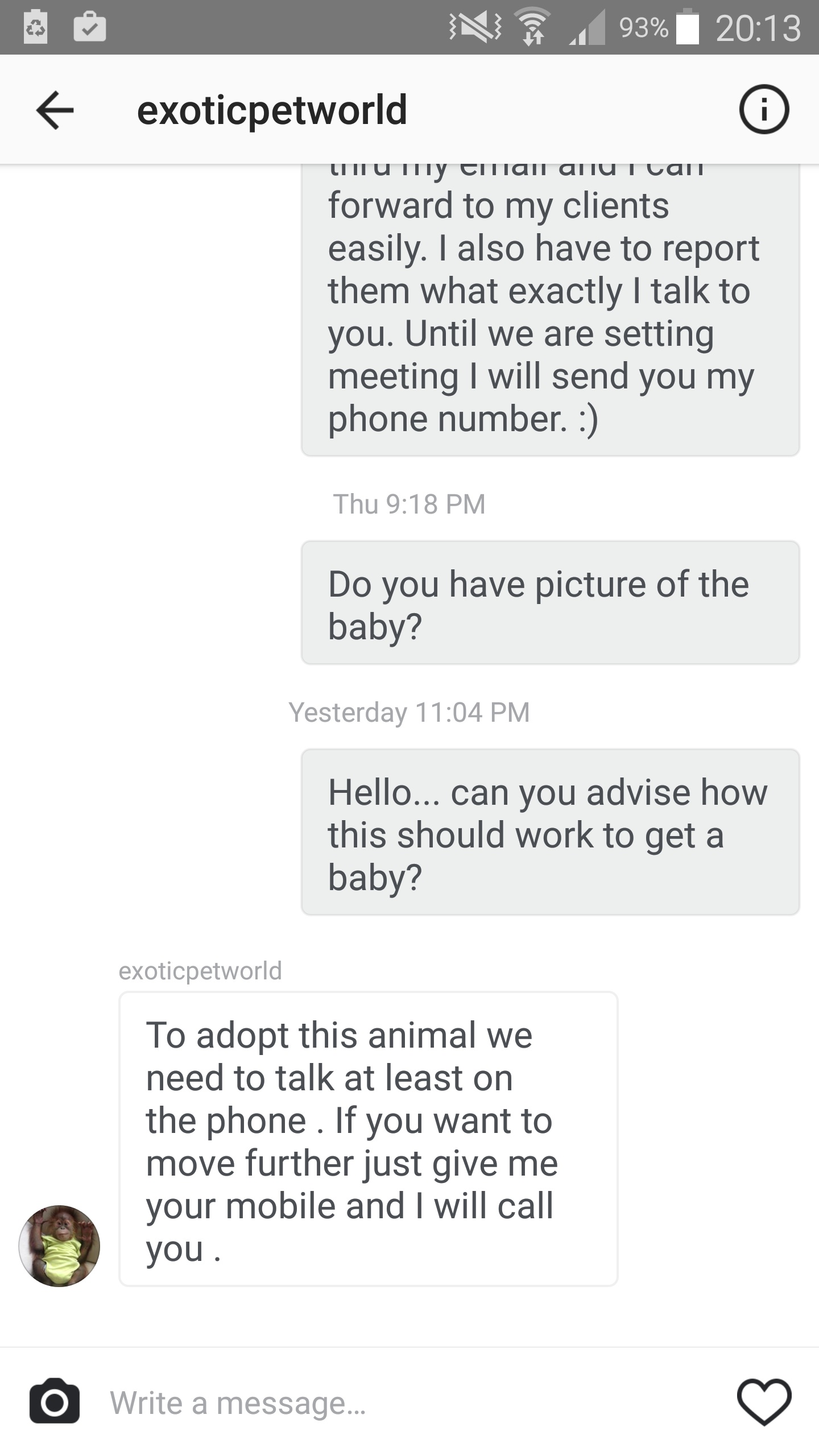Tap the Thu 9:18 PM timestamp
Image resolution: width=819 pixels, height=1456 pixels.
[x=409, y=504]
